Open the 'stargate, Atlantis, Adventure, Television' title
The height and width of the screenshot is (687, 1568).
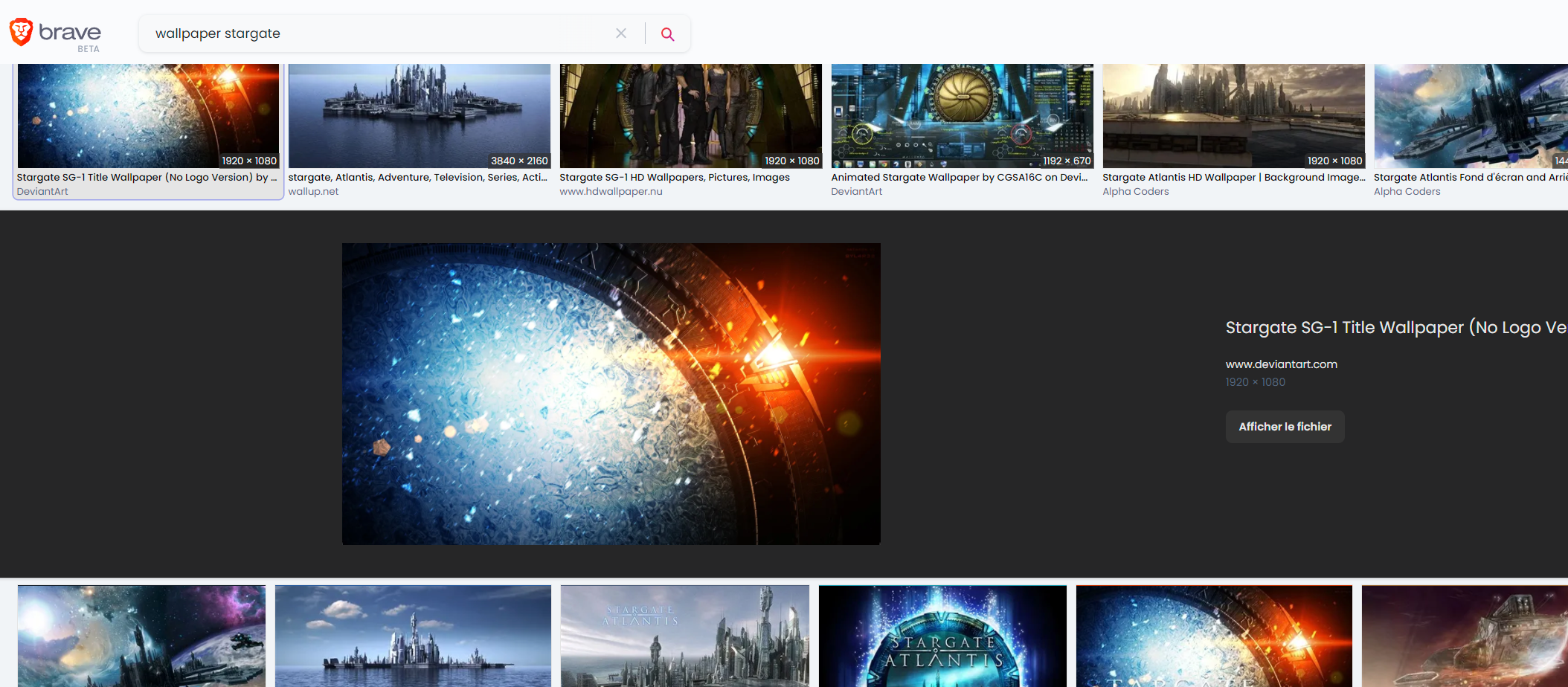(x=418, y=178)
